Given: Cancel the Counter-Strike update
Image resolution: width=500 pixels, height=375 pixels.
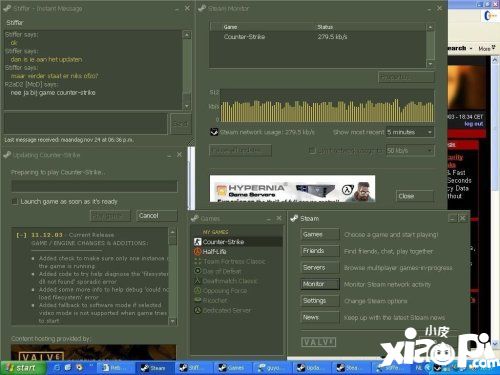Looking at the screenshot, I should [157, 216].
